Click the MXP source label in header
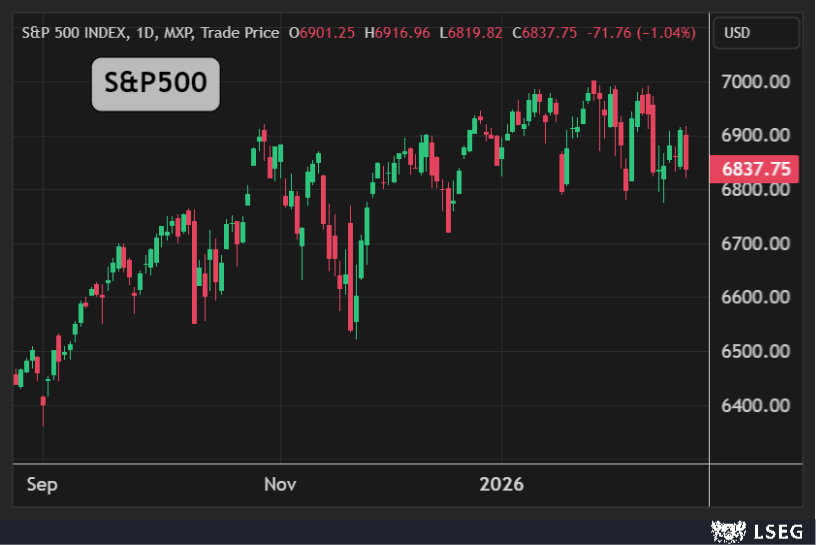Image resolution: width=816 pixels, height=545 pixels. click(182, 33)
